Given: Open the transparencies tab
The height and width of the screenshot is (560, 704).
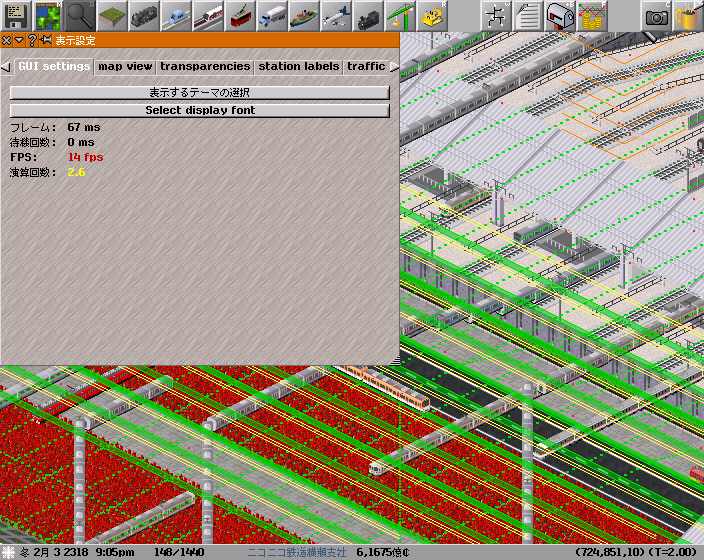Looking at the screenshot, I should click(205, 66).
